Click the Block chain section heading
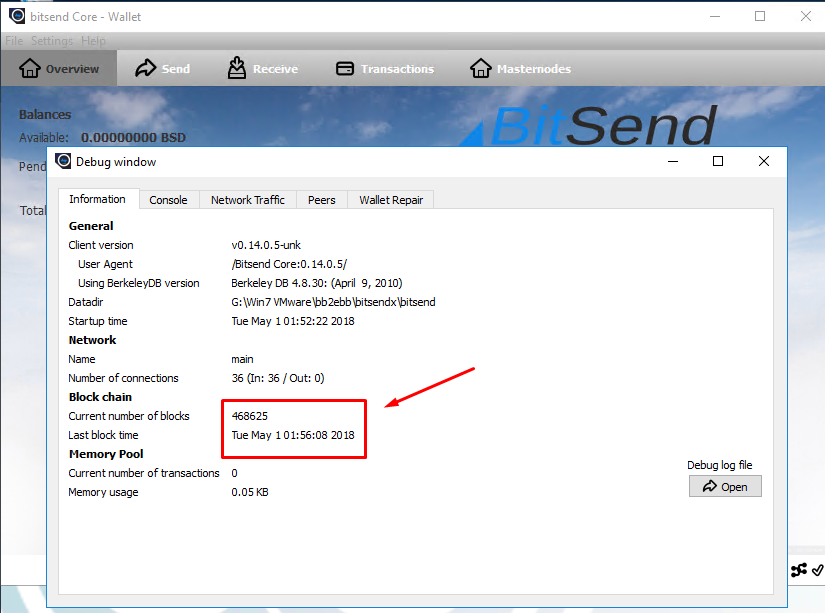 (100, 397)
